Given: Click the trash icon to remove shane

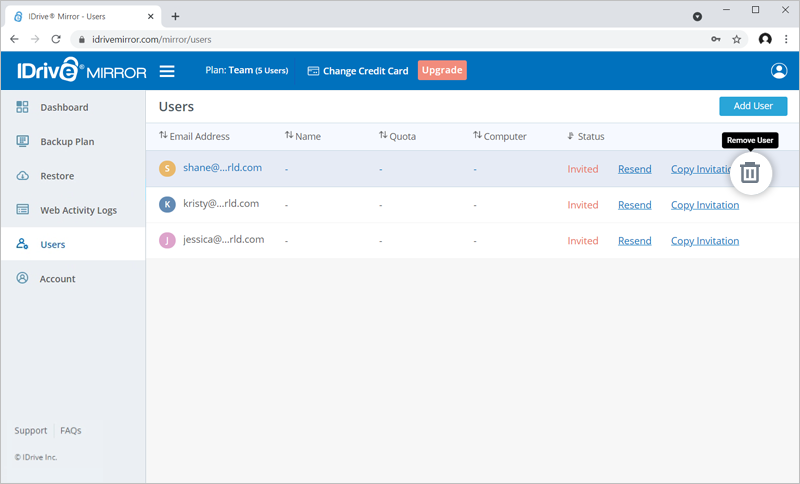Looking at the screenshot, I should click(x=750, y=173).
